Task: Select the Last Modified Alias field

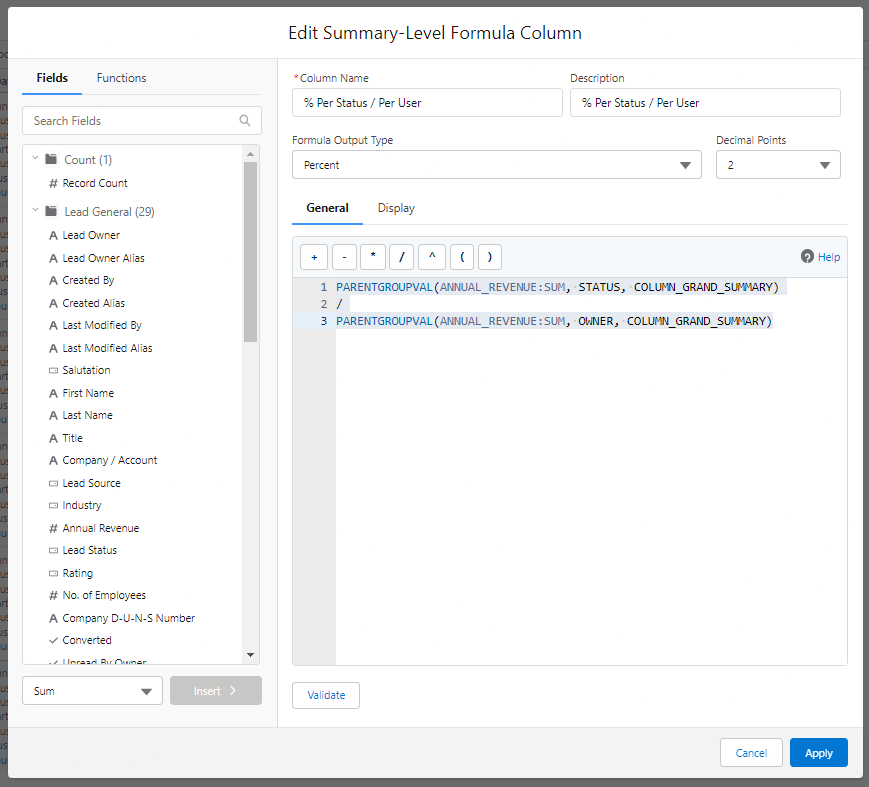Action: pyautogui.click(x=107, y=348)
